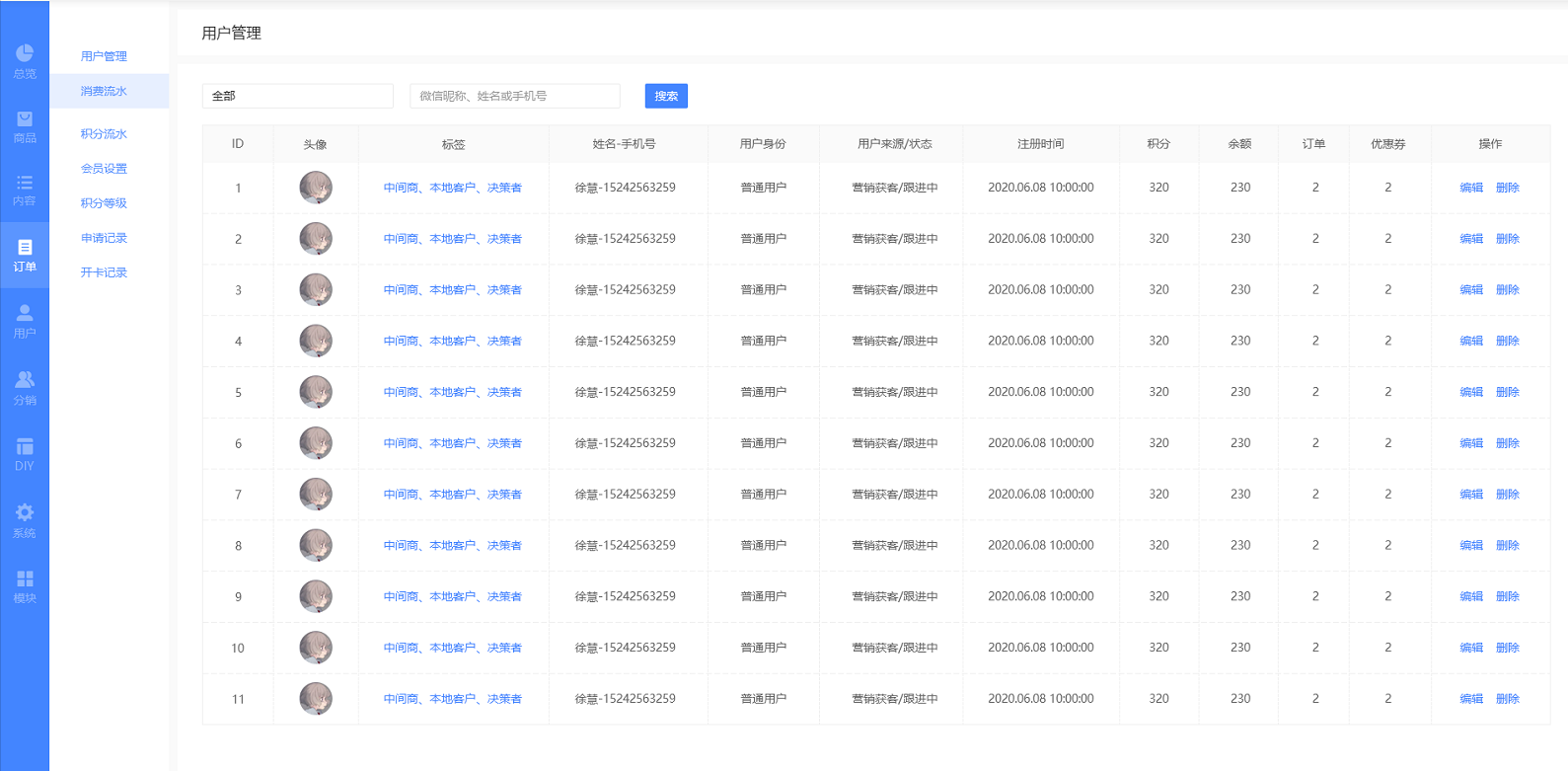1568x771 pixels.
Task: Click 编辑 for row ID 10
Action: coord(1471,648)
